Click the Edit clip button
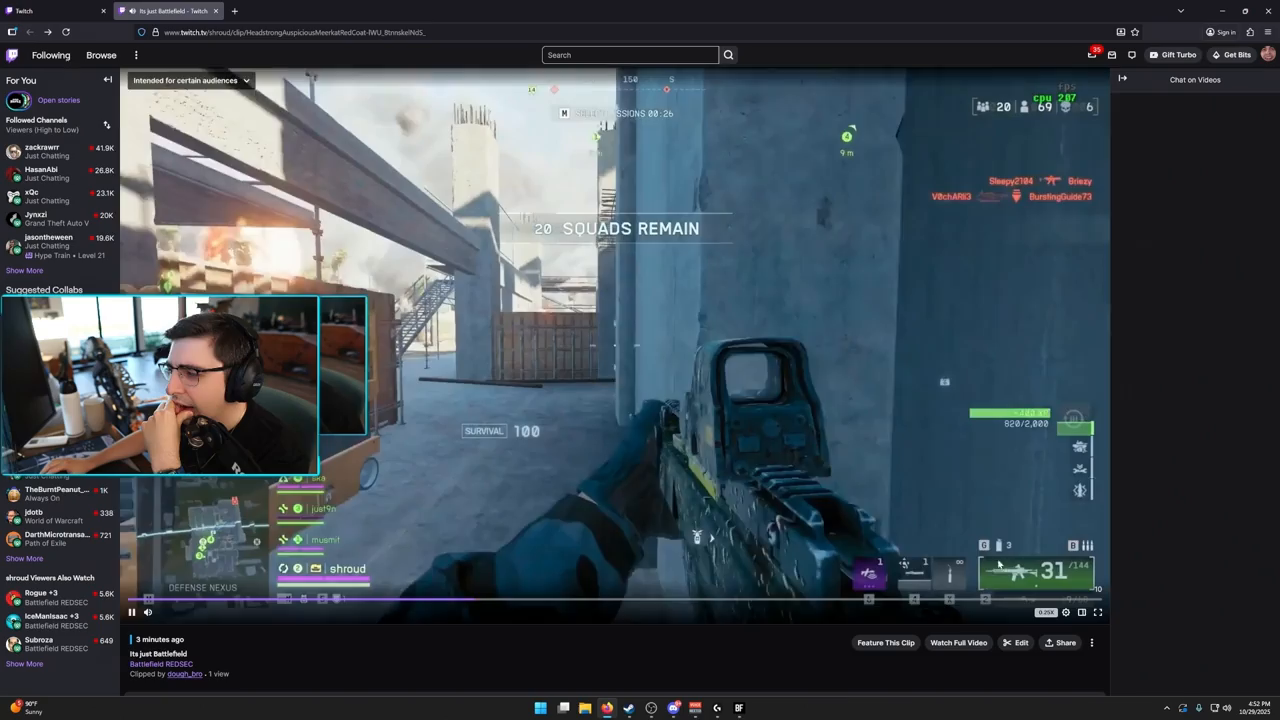The image size is (1280, 720). click(x=1015, y=643)
